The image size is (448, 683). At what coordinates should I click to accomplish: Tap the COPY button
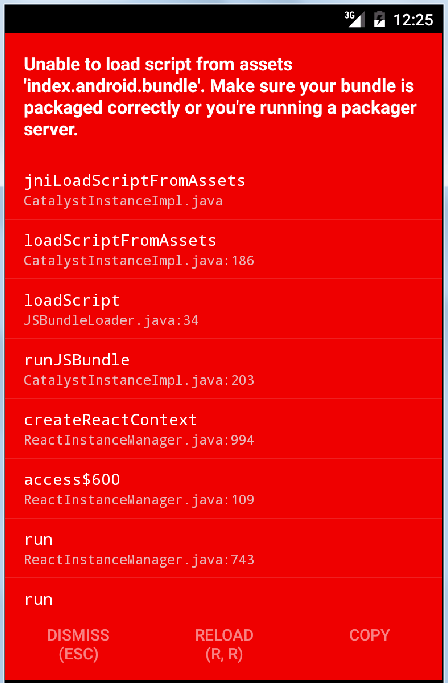(x=370, y=635)
